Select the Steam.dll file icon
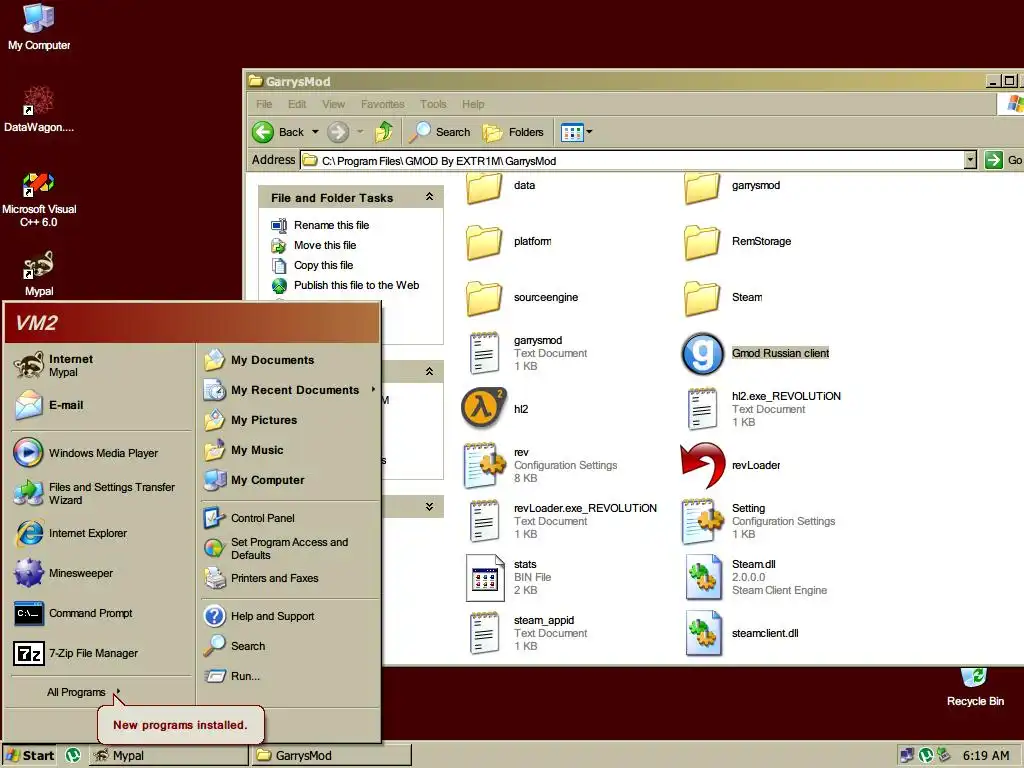 703,577
